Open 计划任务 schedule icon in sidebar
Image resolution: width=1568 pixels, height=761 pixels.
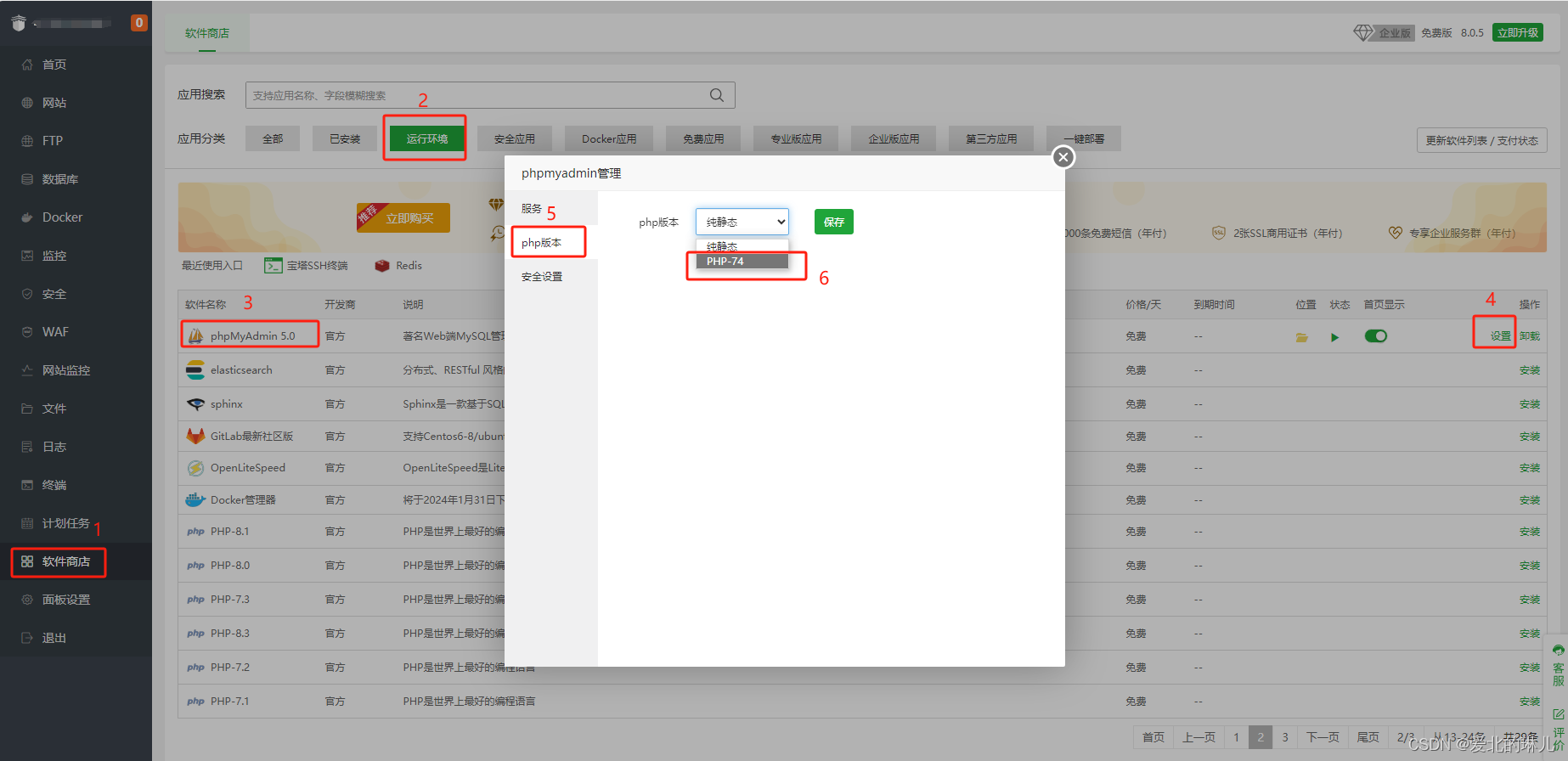[x=27, y=523]
